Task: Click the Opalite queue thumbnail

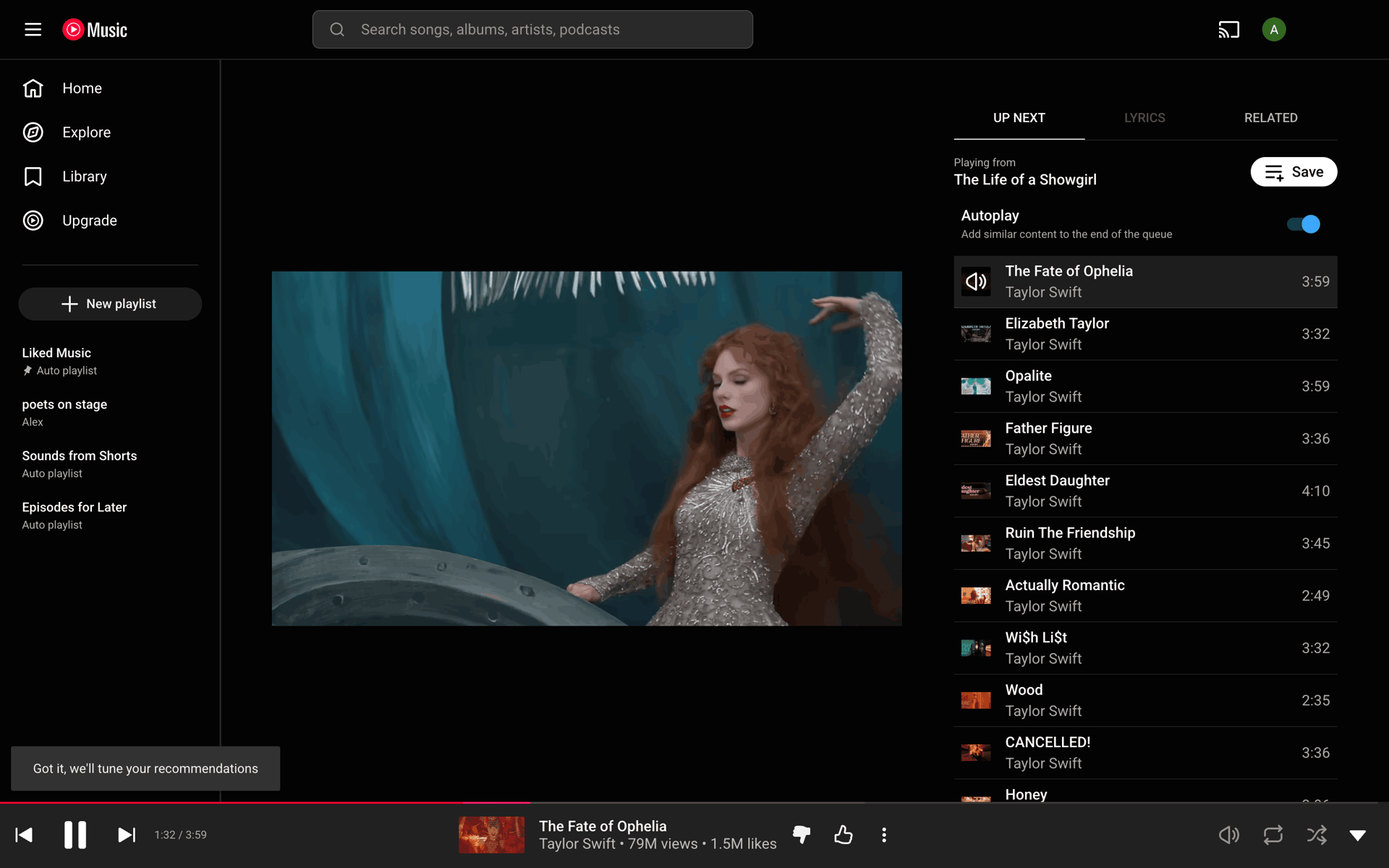Action: [x=976, y=386]
